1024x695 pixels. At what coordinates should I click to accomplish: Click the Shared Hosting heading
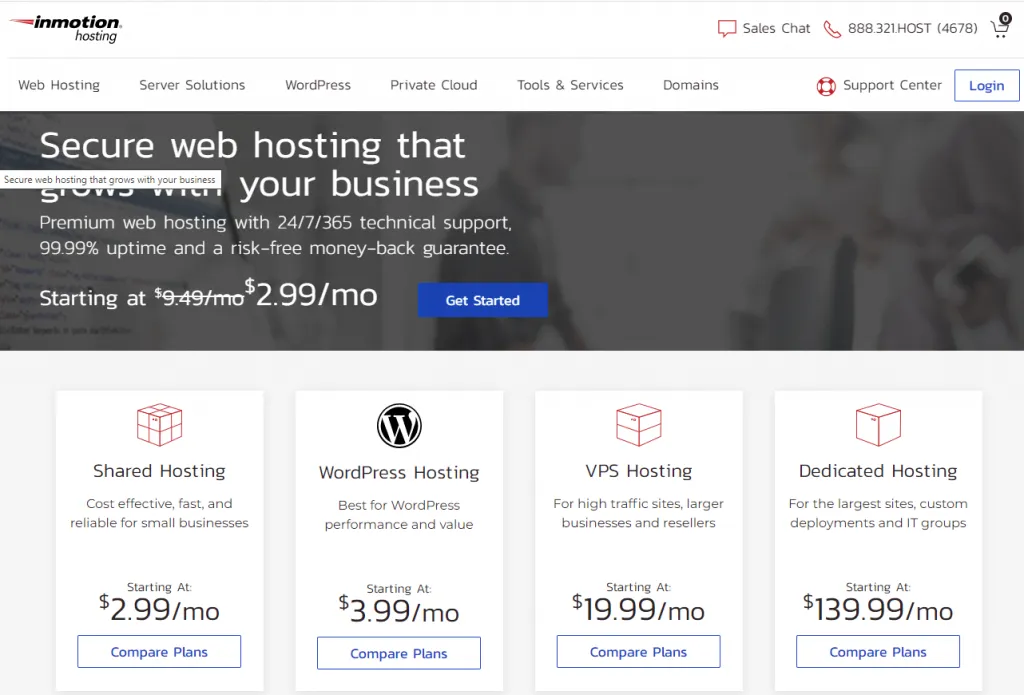pos(159,471)
